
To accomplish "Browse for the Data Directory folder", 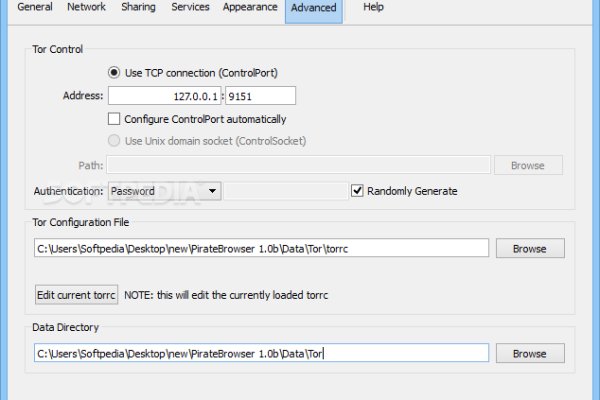I will [529, 353].
